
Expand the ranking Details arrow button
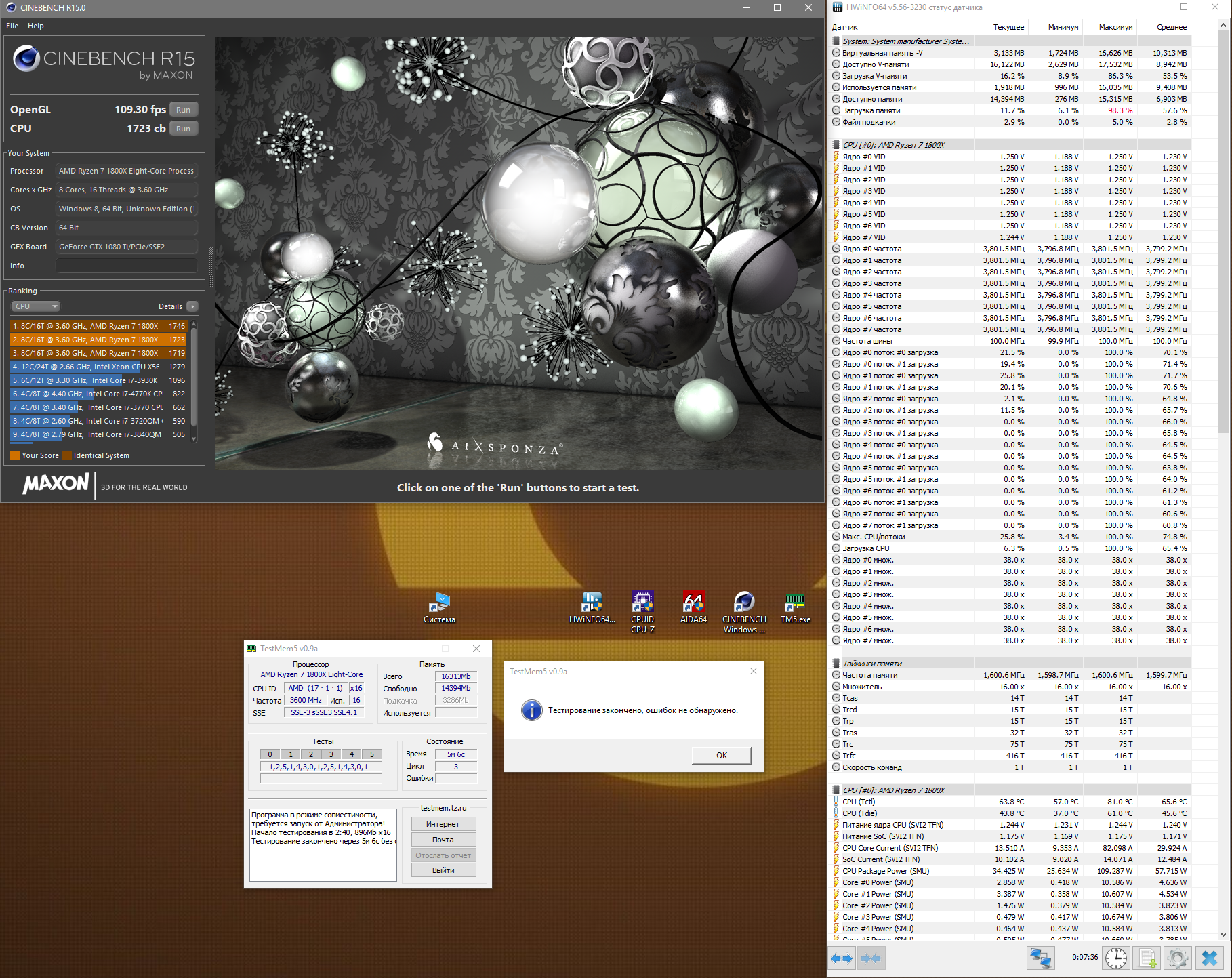(x=192, y=306)
